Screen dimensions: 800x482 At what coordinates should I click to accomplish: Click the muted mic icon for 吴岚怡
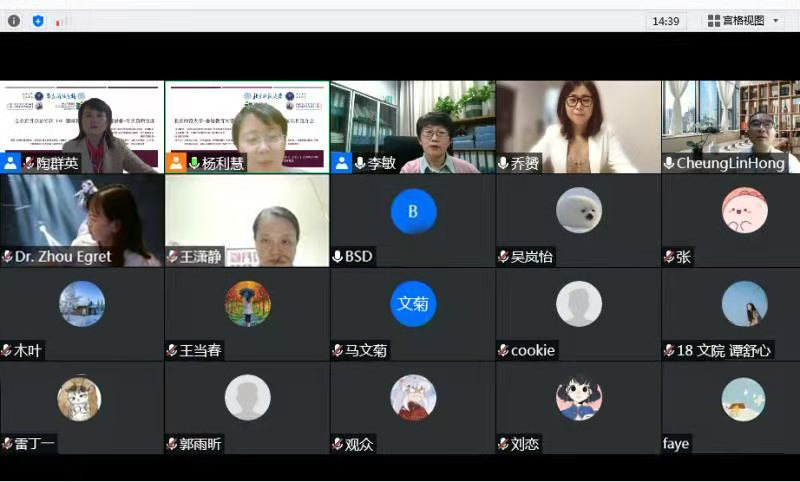pos(503,257)
